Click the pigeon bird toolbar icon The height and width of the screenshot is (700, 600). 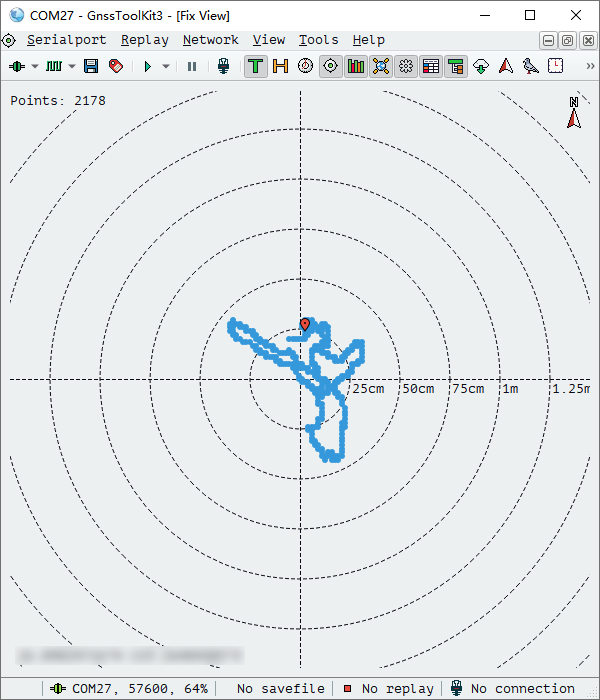(x=530, y=67)
